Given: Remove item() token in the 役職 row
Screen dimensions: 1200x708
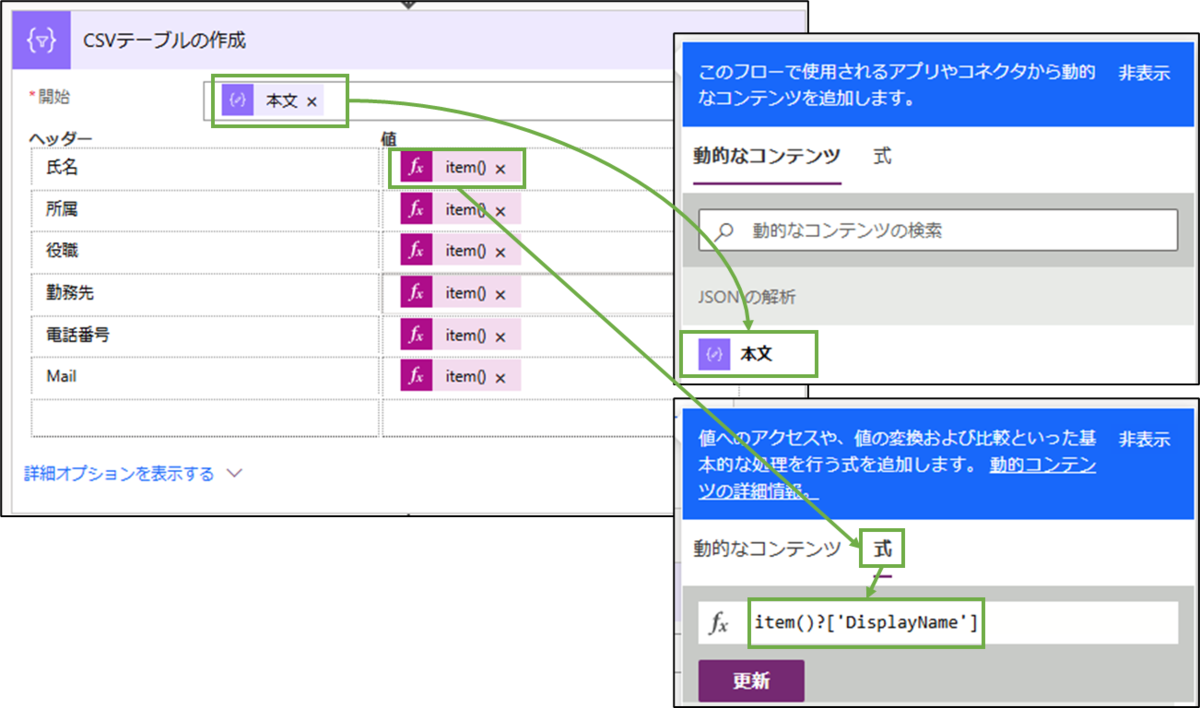Looking at the screenshot, I should [500, 252].
